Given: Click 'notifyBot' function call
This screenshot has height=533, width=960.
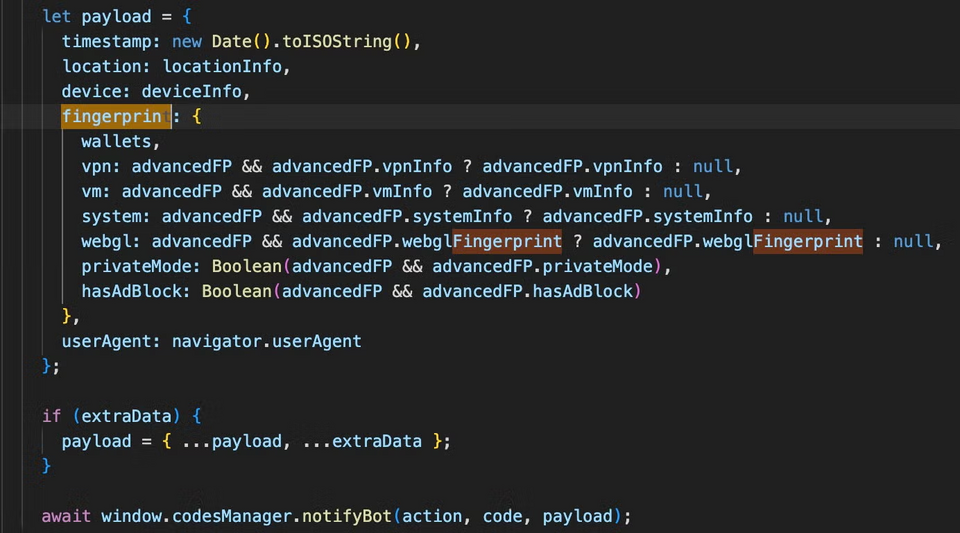Looking at the screenshot, I should click(347, 516).
